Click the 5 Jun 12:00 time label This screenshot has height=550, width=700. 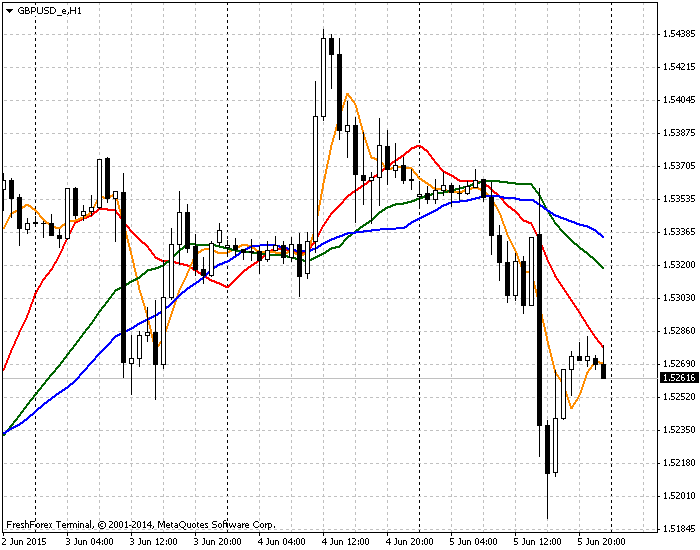click(x=538, y=542)
